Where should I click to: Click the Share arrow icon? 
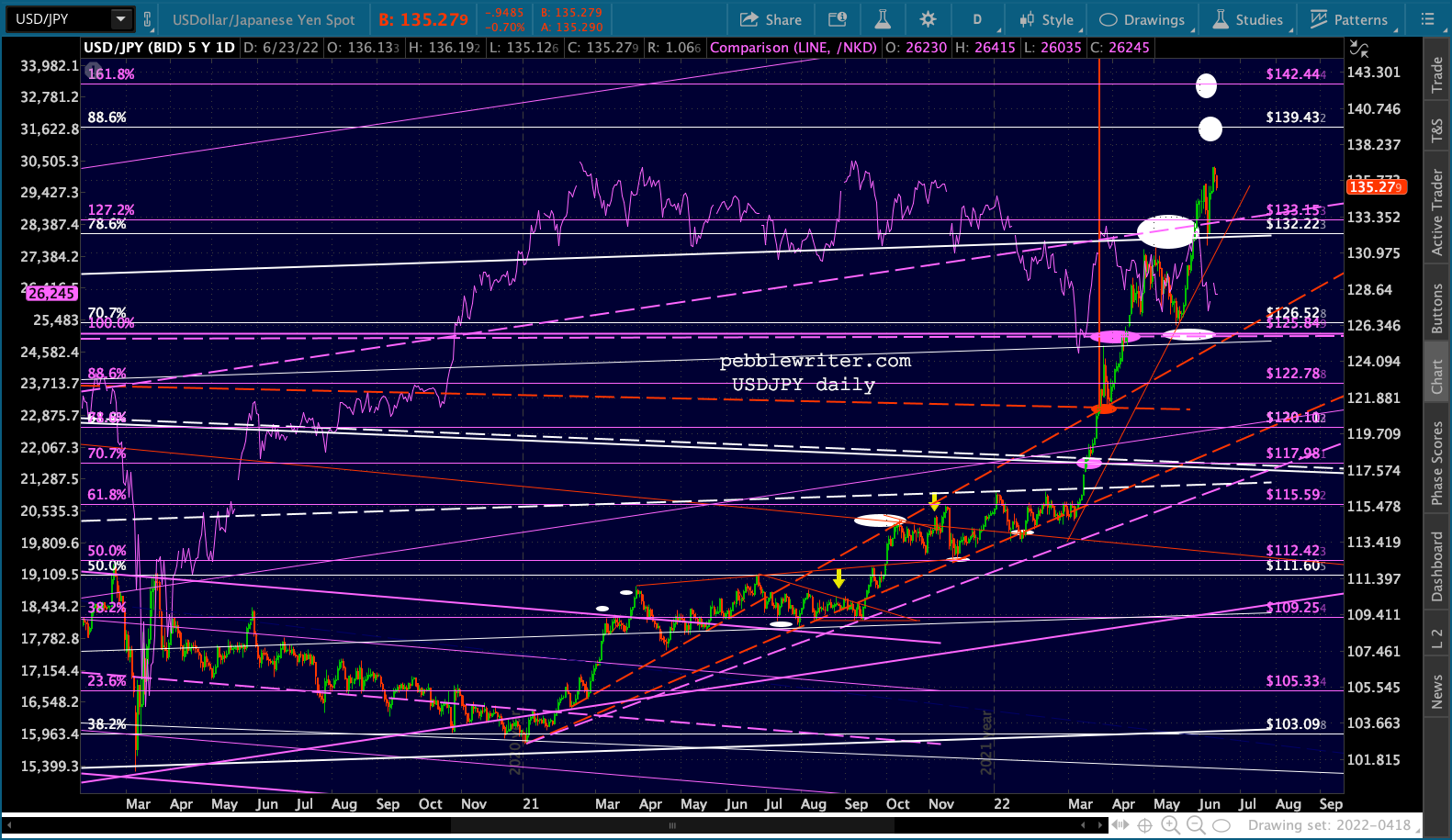[749, 19]
